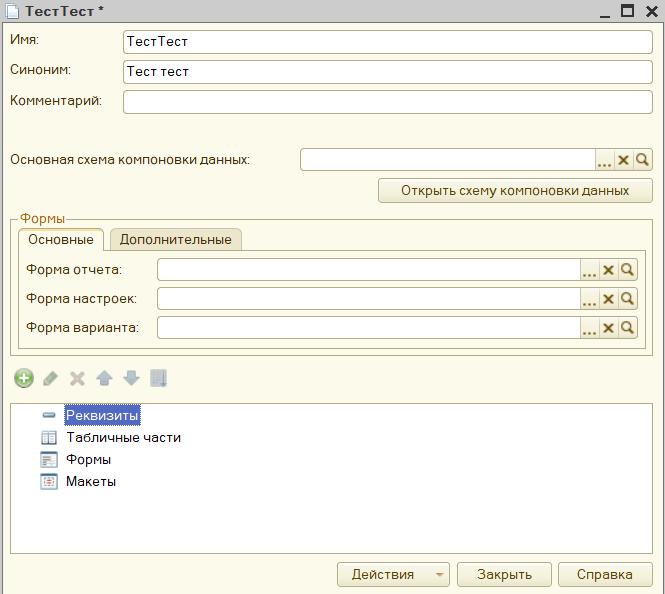Clear the data composition schema field
The height and width of the screenshot is (594, 665).
(623, 160)
